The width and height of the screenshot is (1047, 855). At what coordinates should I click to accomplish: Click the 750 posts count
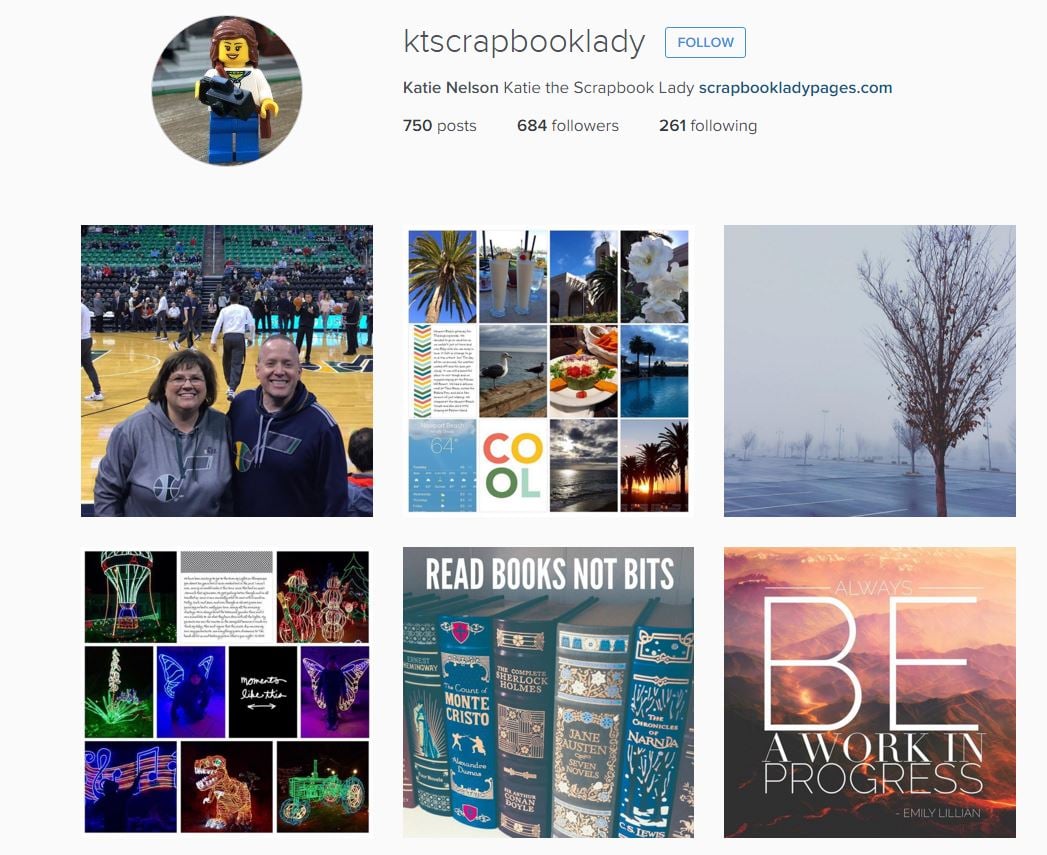[x=439, y=126]
